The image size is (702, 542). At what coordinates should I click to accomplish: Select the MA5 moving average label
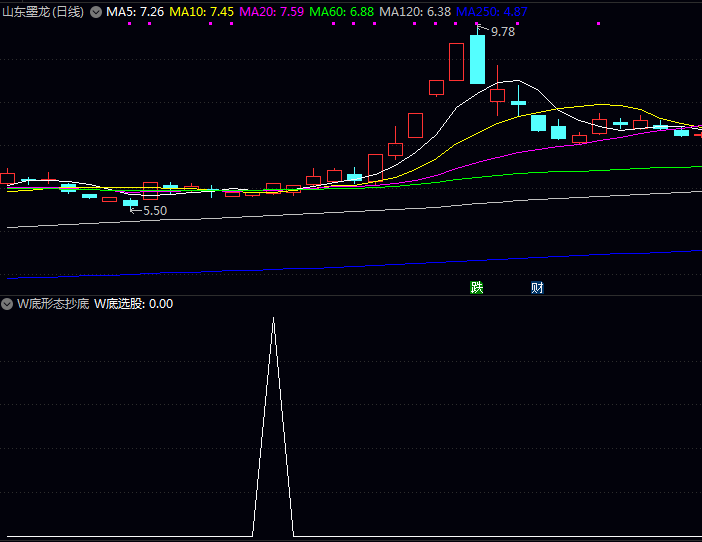pos(135,12)
